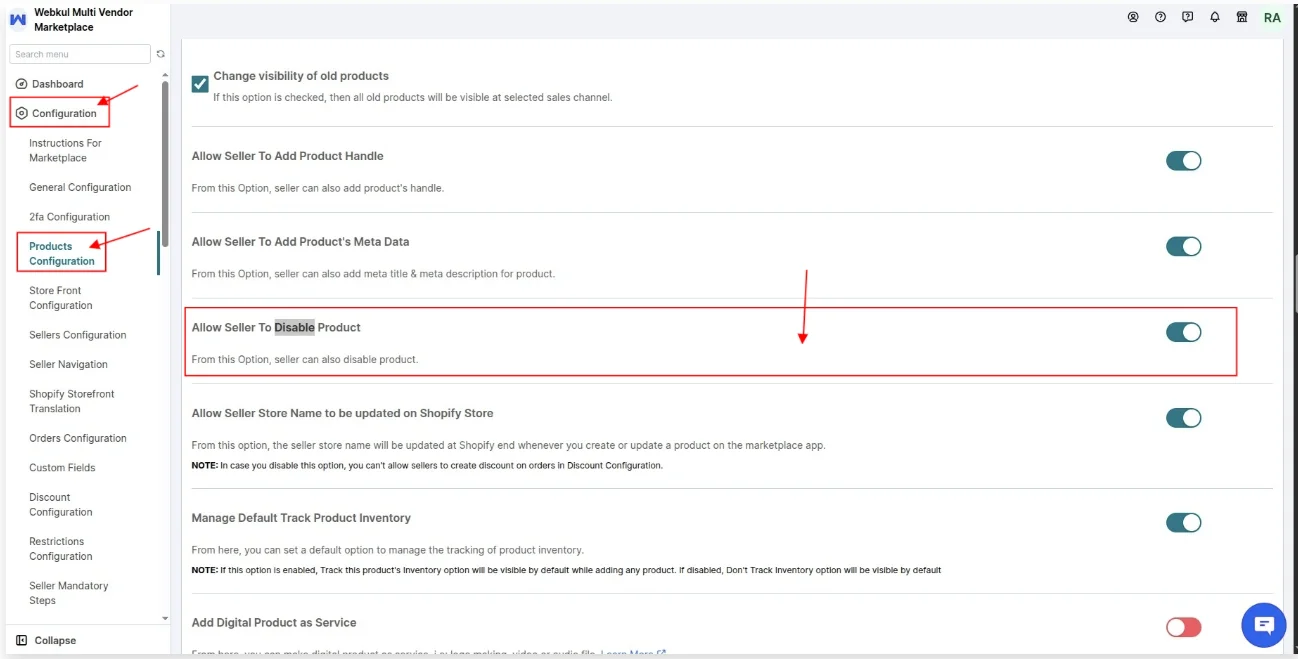The height and width of the screenshot is (659, 1298).
Task: Click heading 'Add Digital Product as Service'
Action: pyautogui.click(x=274, y=622)
